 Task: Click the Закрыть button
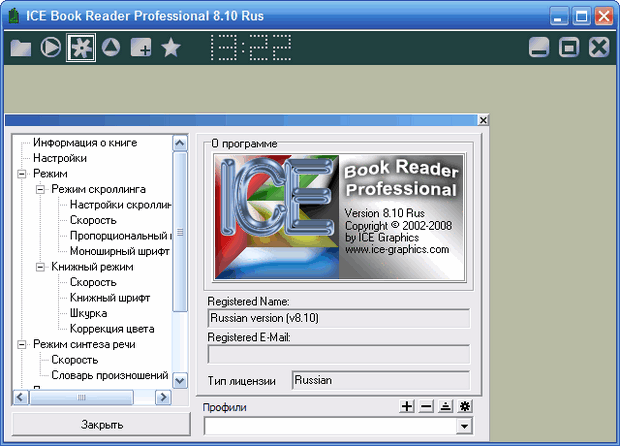(102, 424)
